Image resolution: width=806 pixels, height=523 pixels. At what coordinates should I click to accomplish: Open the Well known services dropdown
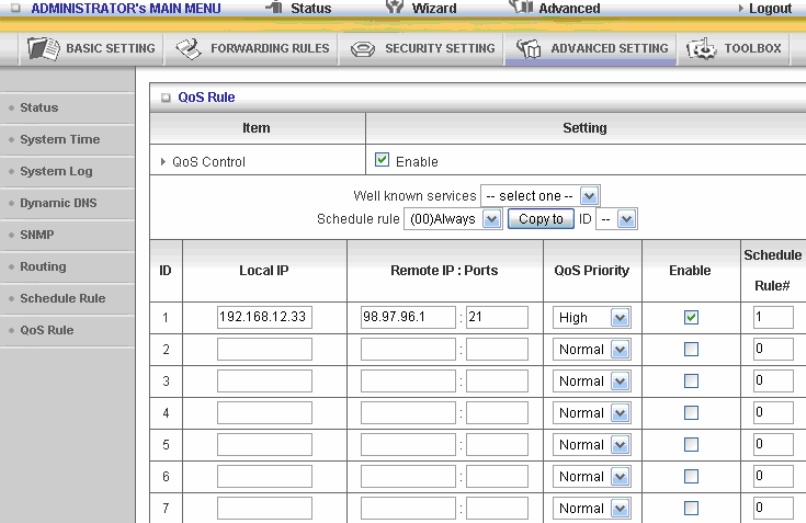pos(540,197)
